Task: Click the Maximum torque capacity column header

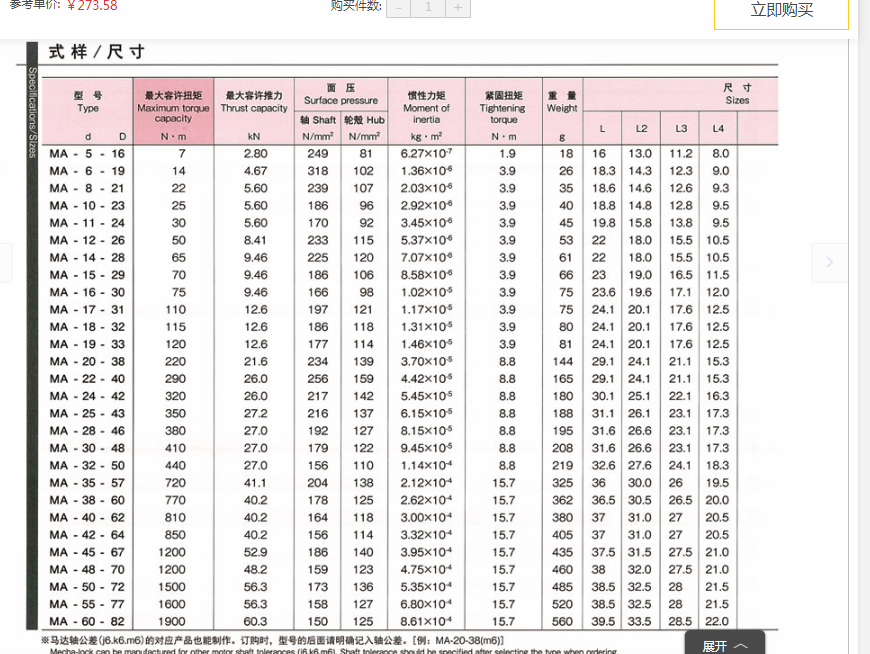Action: 173,111
